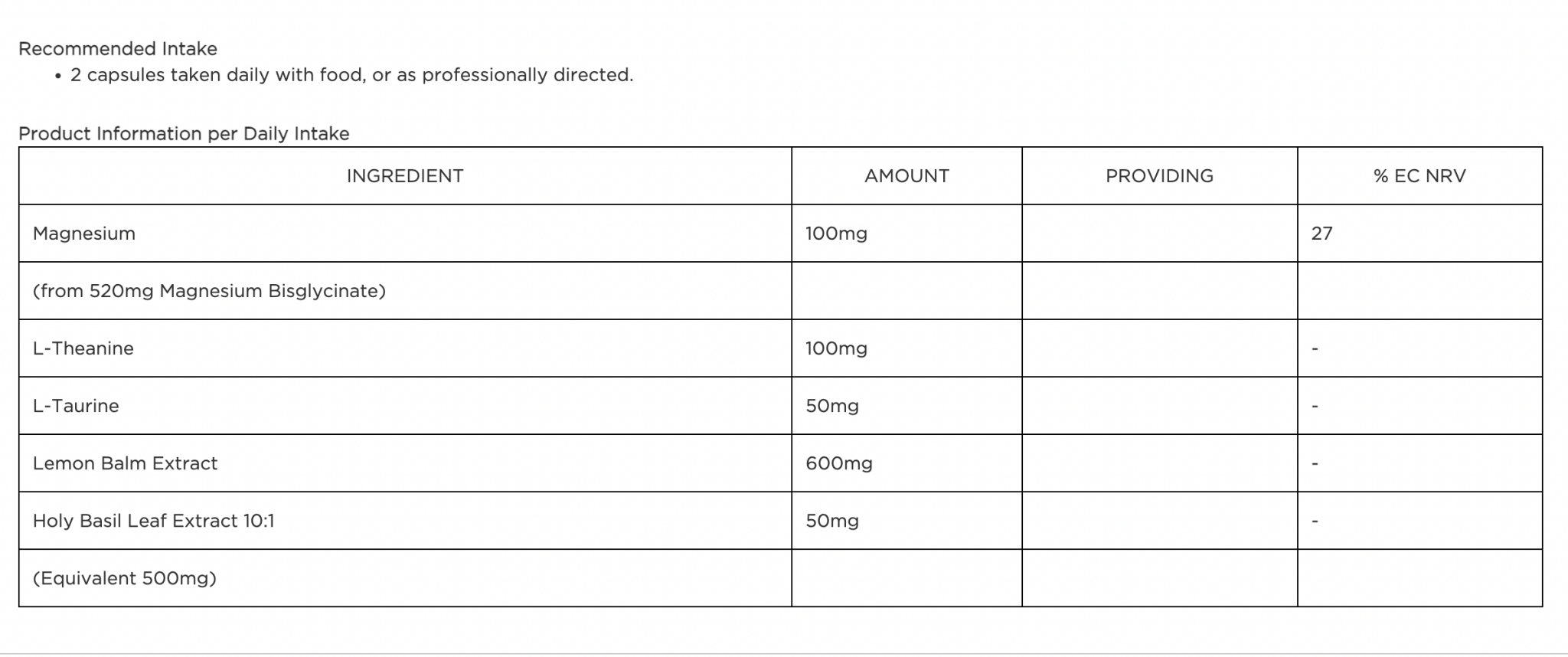The height and width of the screenshot is (657, 1568).
Task: Select the L-Theanine ingredient cell
Action: (83, 348)
